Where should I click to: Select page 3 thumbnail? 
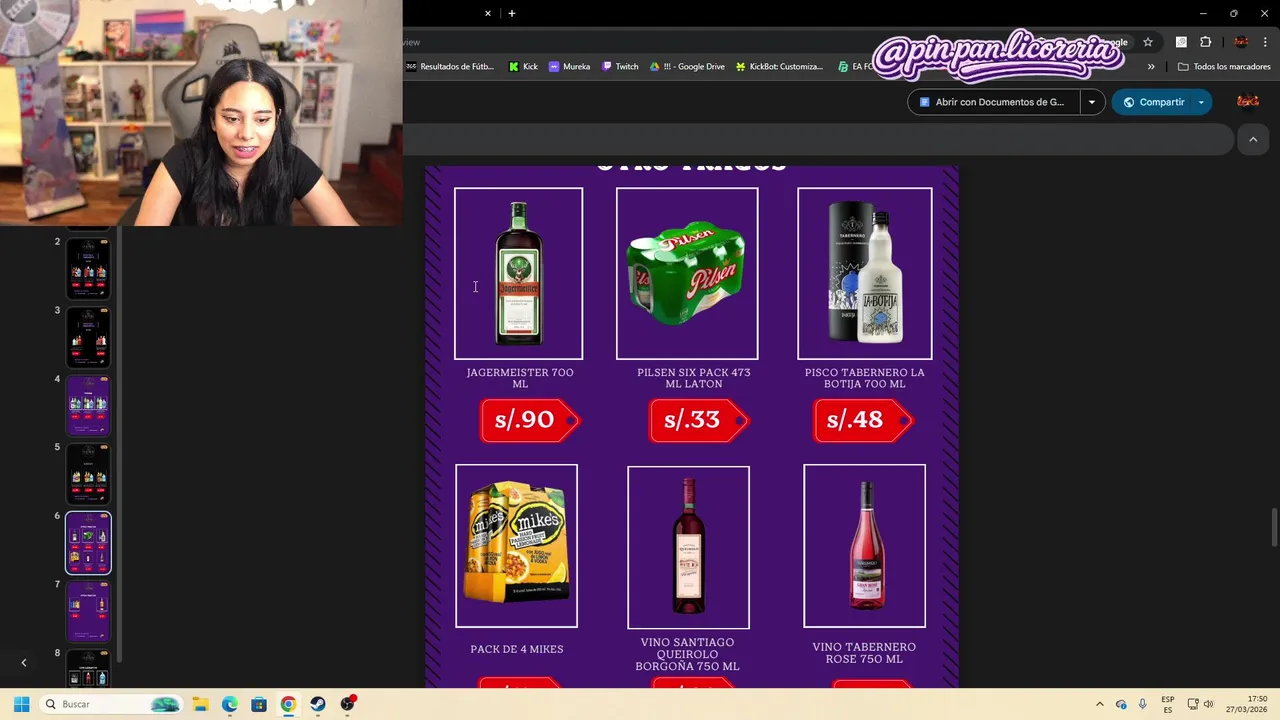point(88,337)
